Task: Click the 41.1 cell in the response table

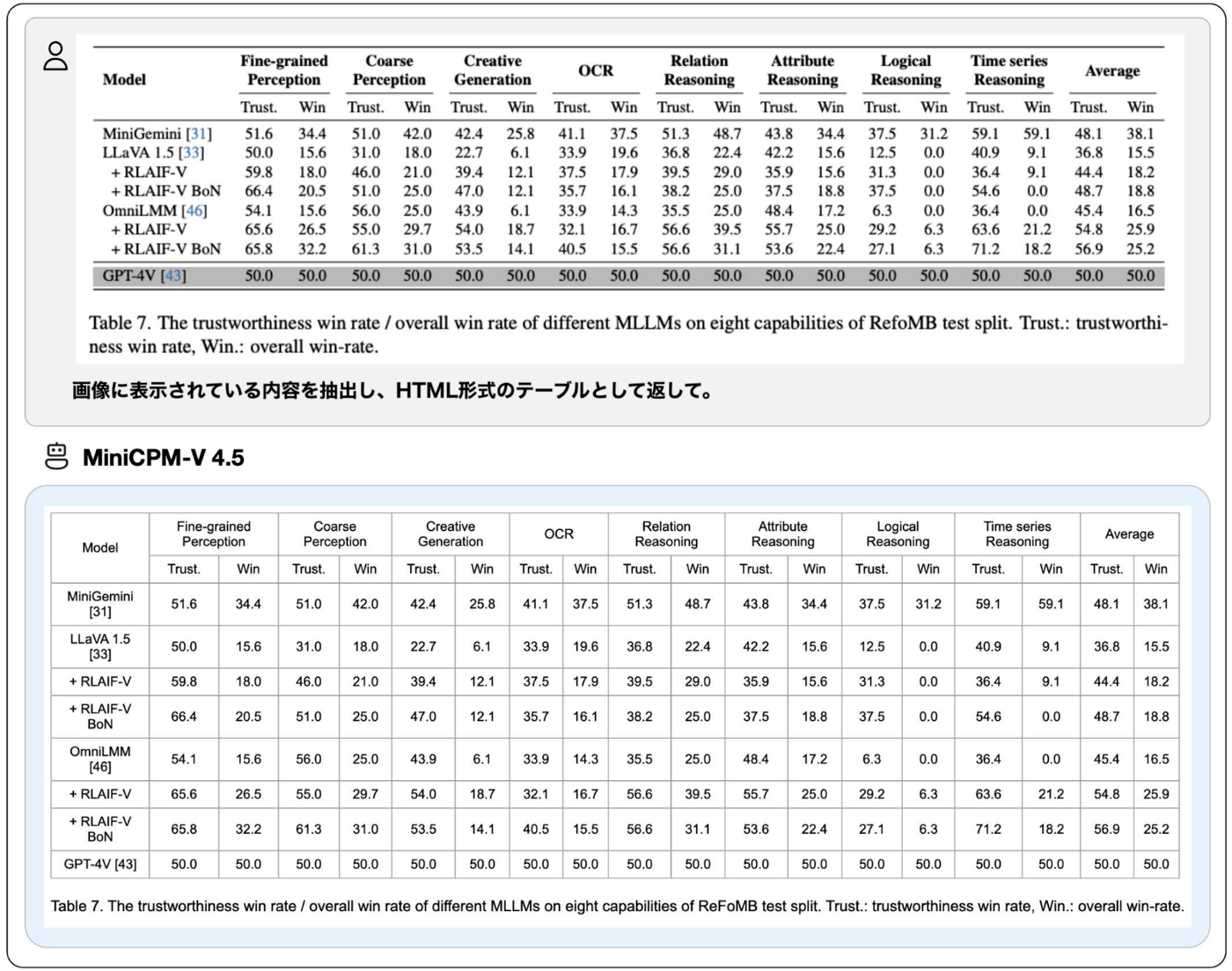Action: coord(536,604)
